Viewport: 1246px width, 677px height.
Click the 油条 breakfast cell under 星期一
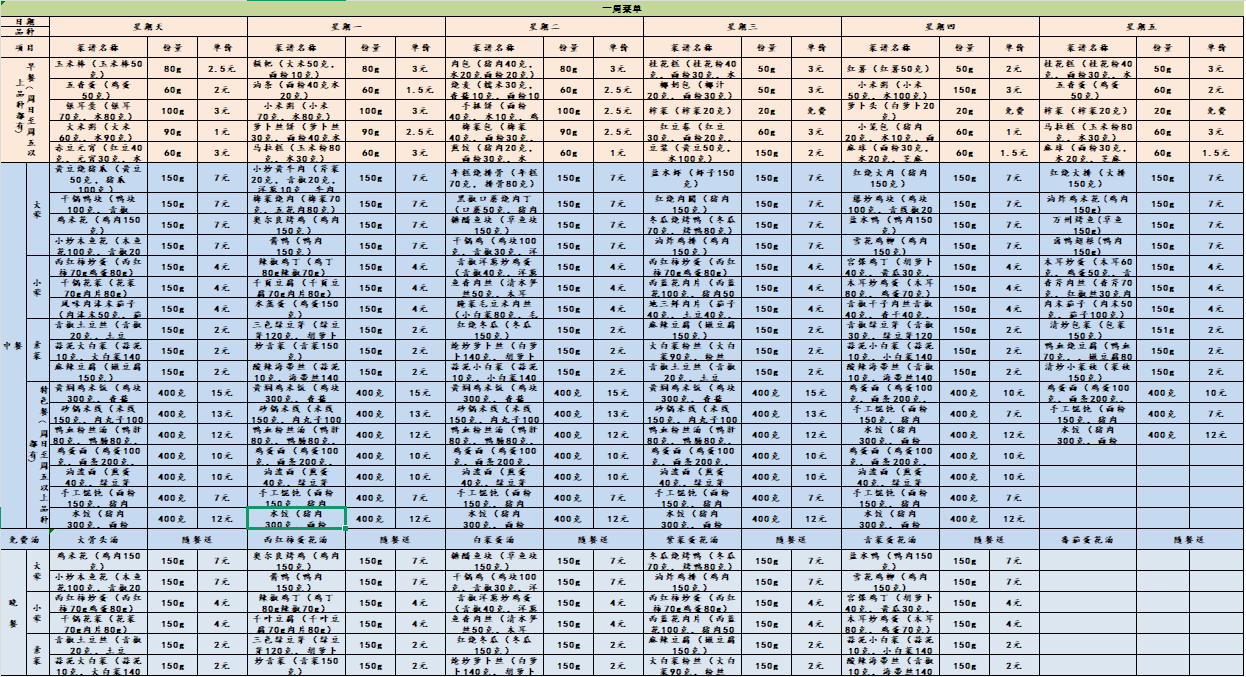point(297,89)
